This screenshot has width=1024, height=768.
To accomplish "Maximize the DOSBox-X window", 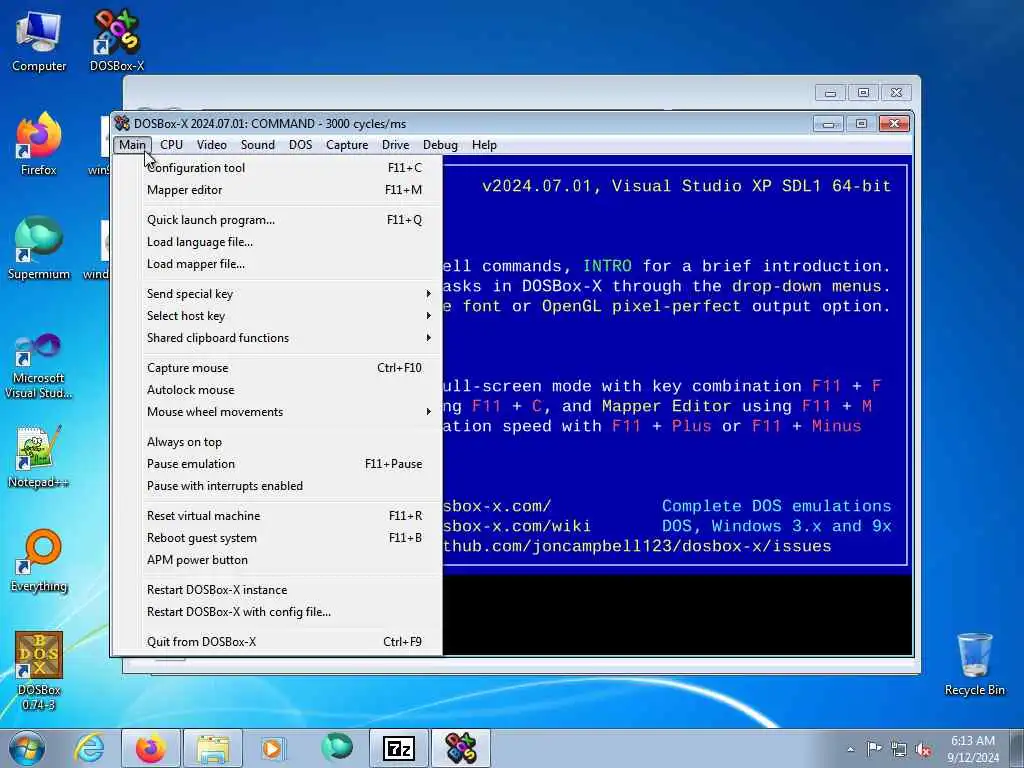I will point(861,123).
